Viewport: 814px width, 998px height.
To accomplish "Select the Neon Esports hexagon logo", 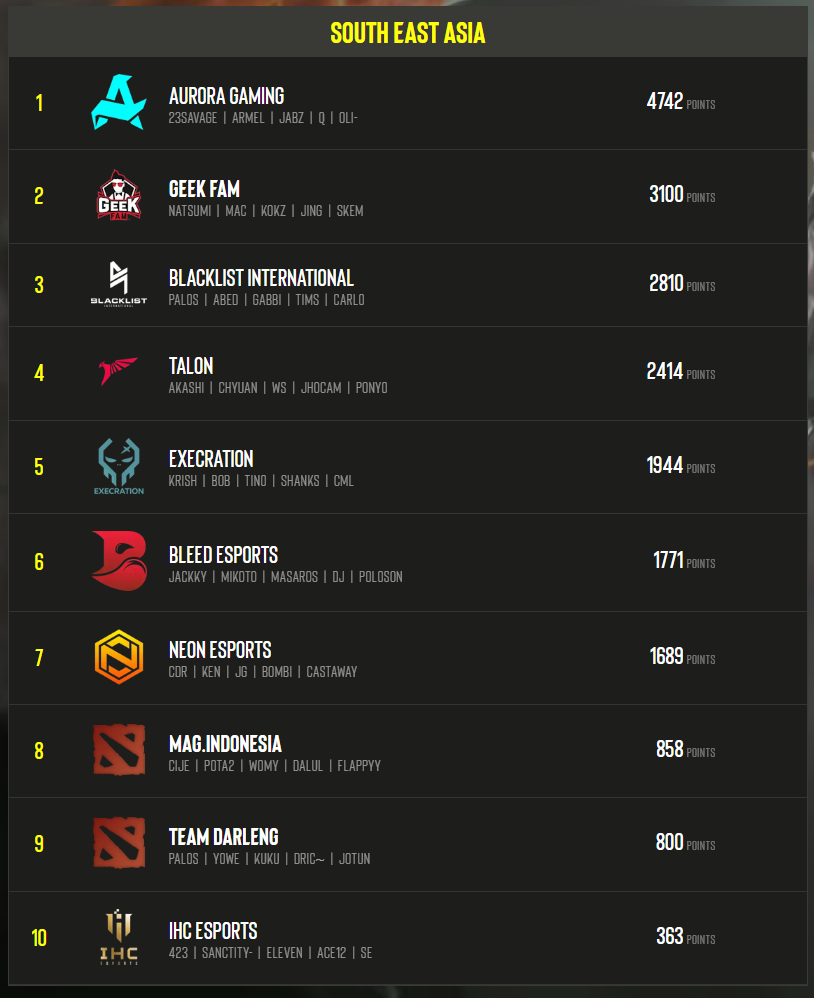I will point(118,657).
